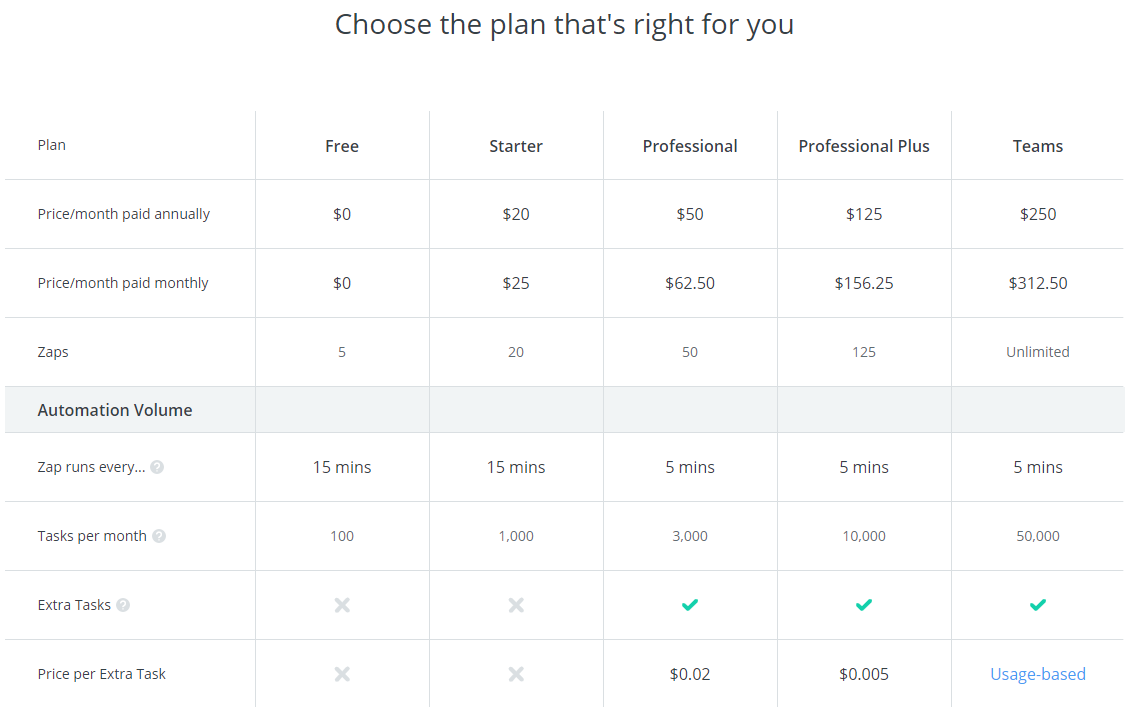The height and width of the screenshot is (707, 1134).
Task: Click Price per Extra Task X under Free
Action: [342, 674]
